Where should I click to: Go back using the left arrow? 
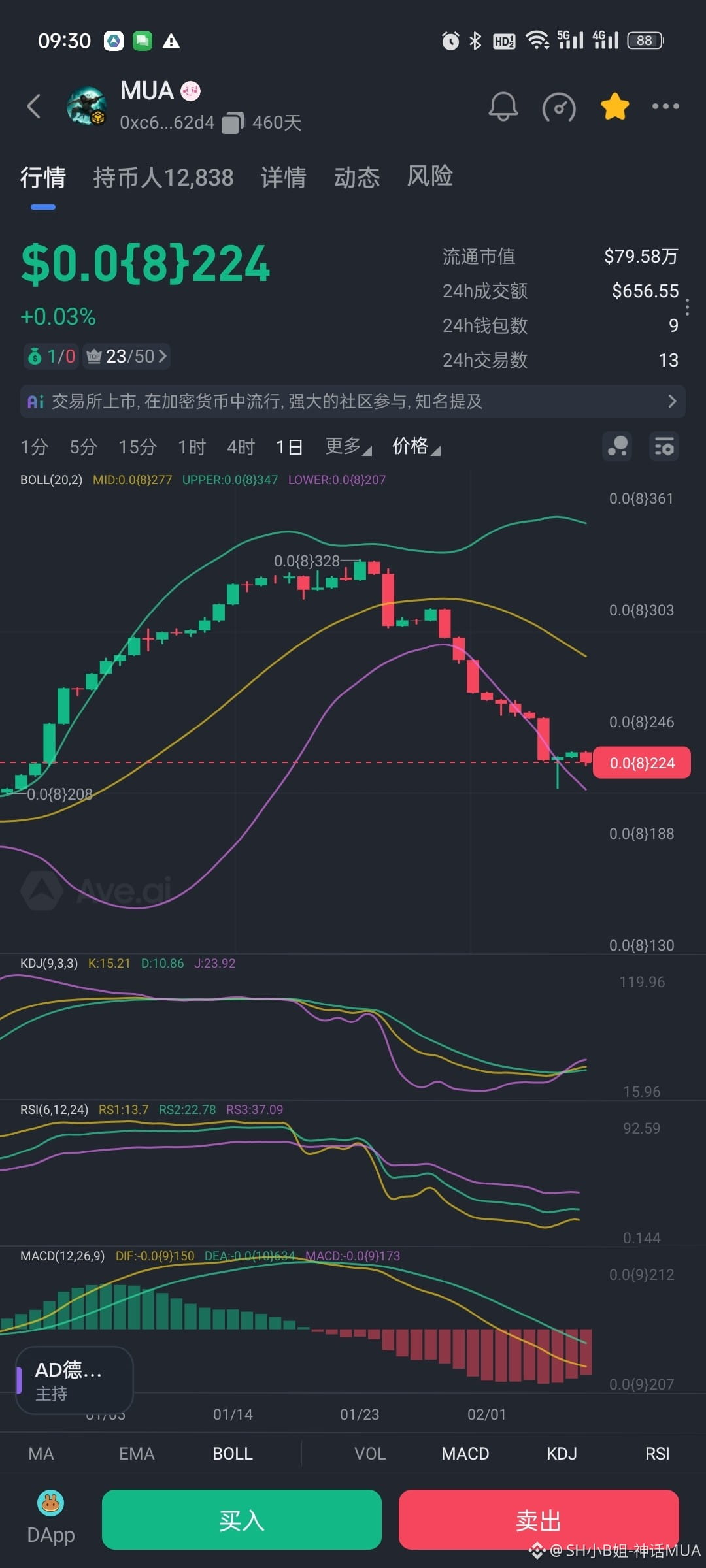point(34,106)
